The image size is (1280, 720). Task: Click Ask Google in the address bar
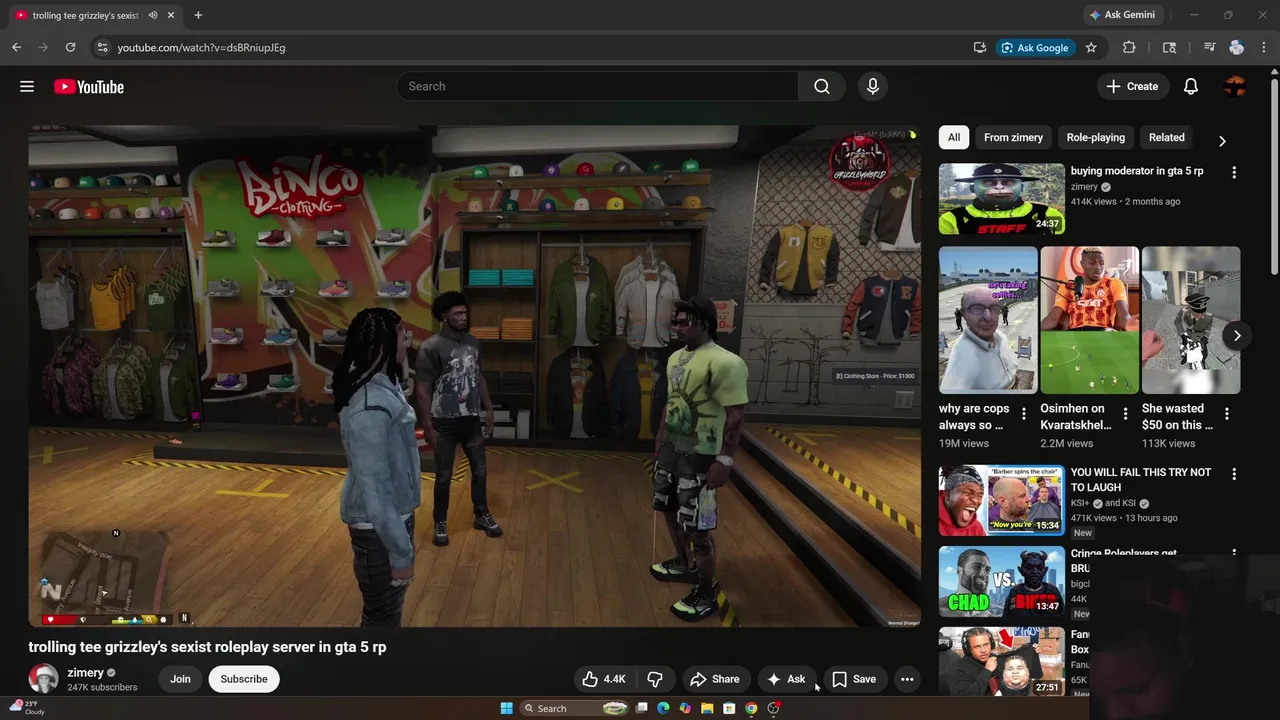pyautogui.click(x=1035, y=47)
